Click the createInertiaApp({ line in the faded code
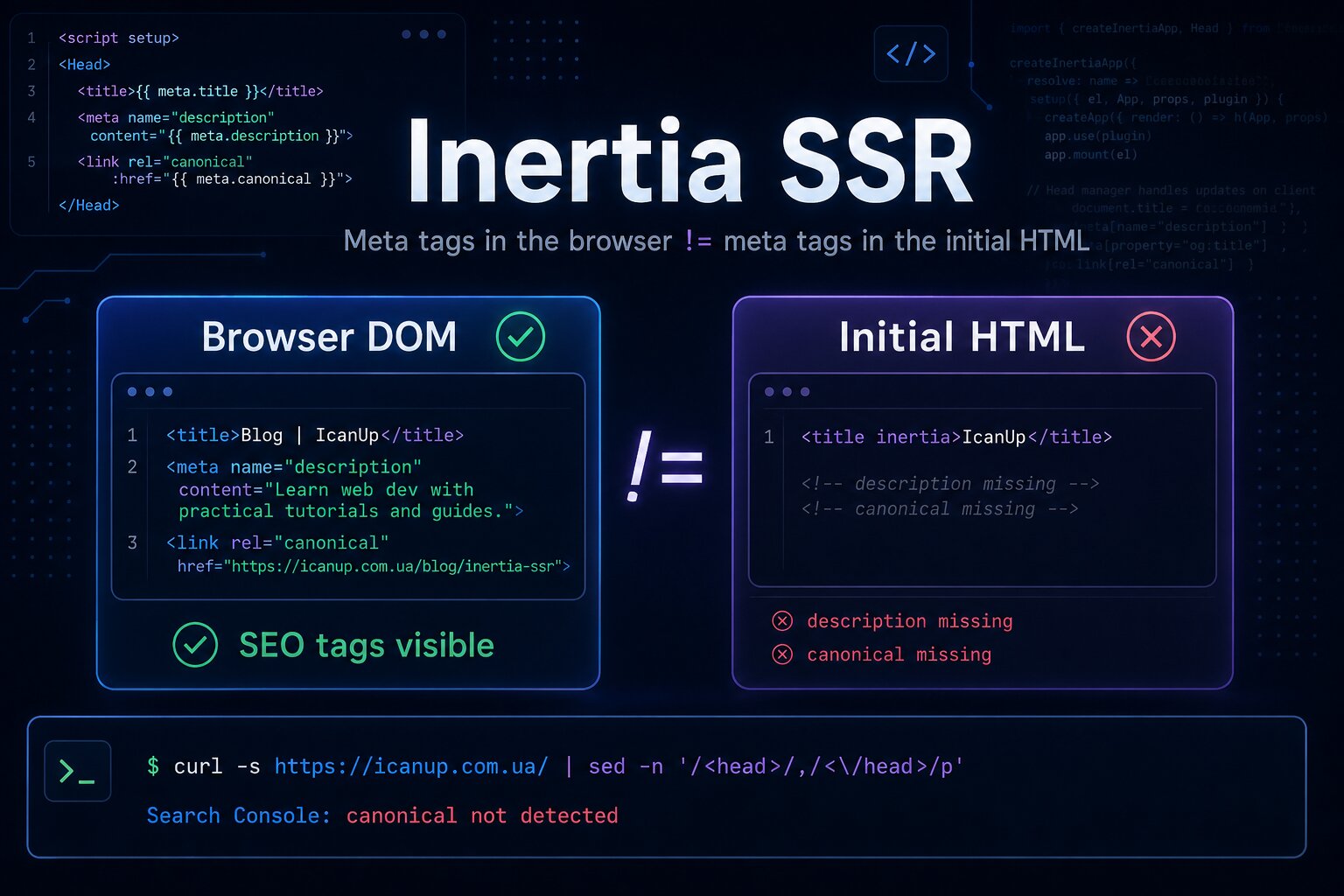 pos(1073,63)
